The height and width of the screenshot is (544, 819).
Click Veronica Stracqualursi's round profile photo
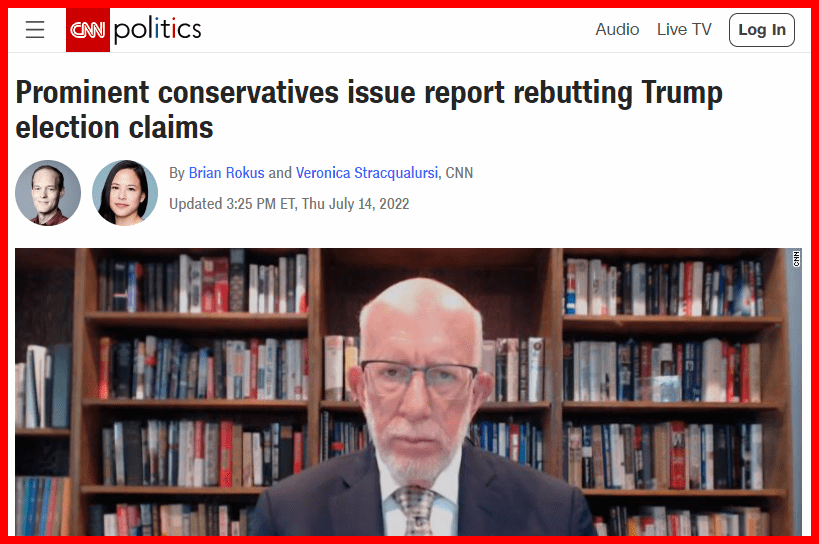tap(125, 193)
